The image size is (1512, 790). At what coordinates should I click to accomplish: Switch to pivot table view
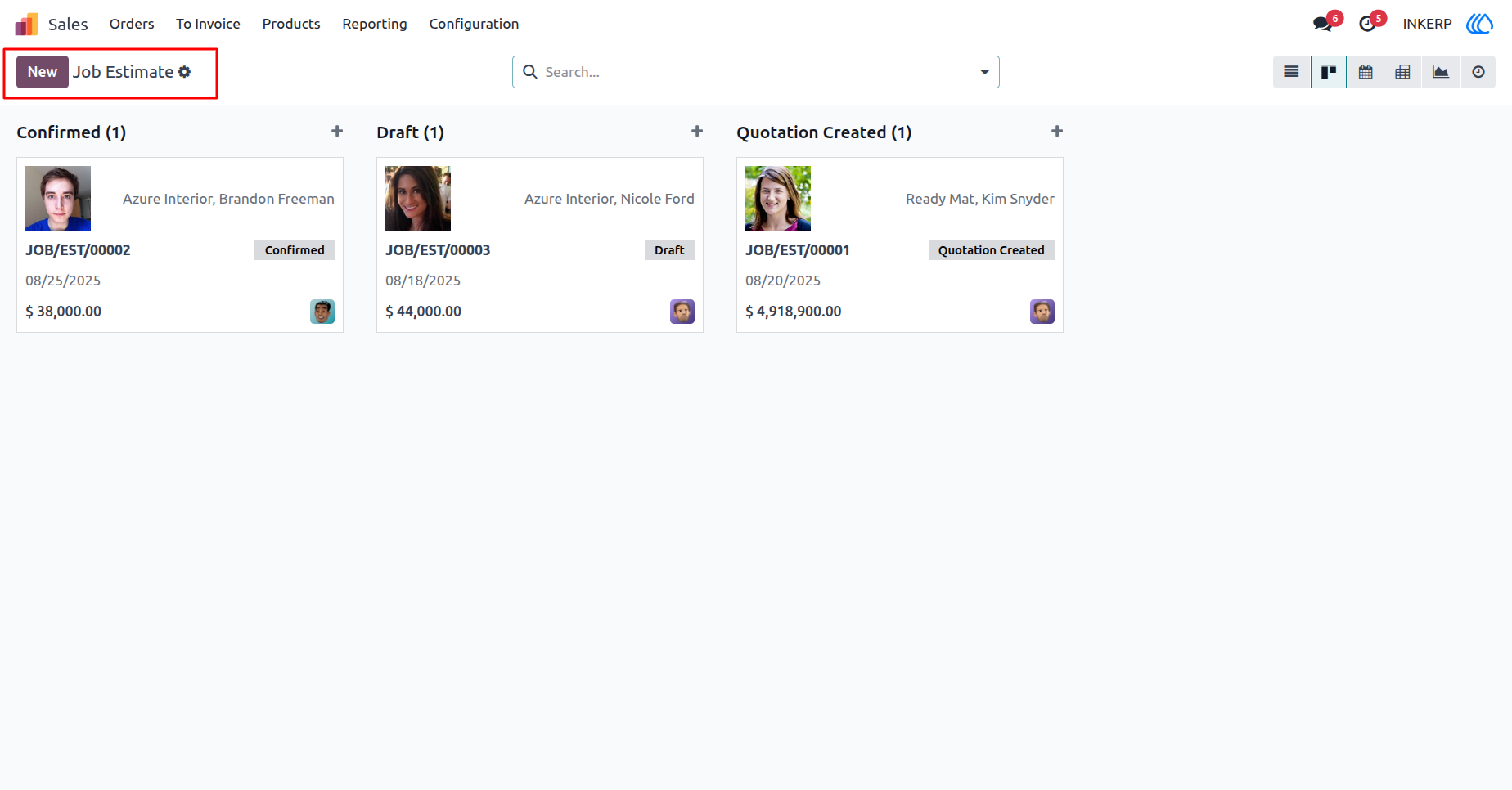[1402, 72]
